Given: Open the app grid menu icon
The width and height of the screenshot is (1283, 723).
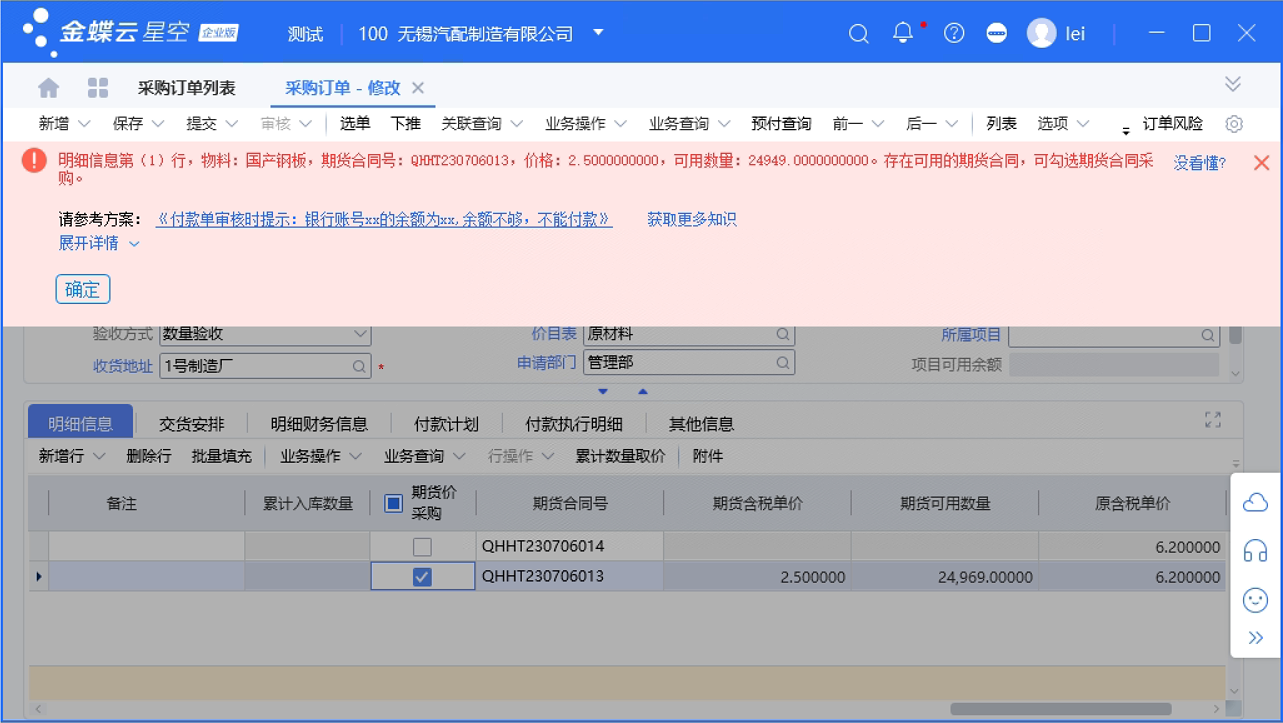Looking at the screenshot, I should click(98, 88).
